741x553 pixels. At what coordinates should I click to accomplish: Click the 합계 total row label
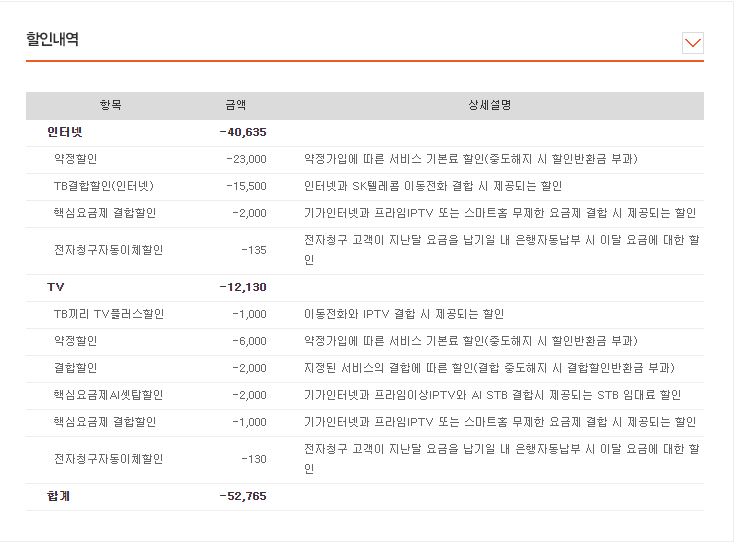[x=59, y=496]
